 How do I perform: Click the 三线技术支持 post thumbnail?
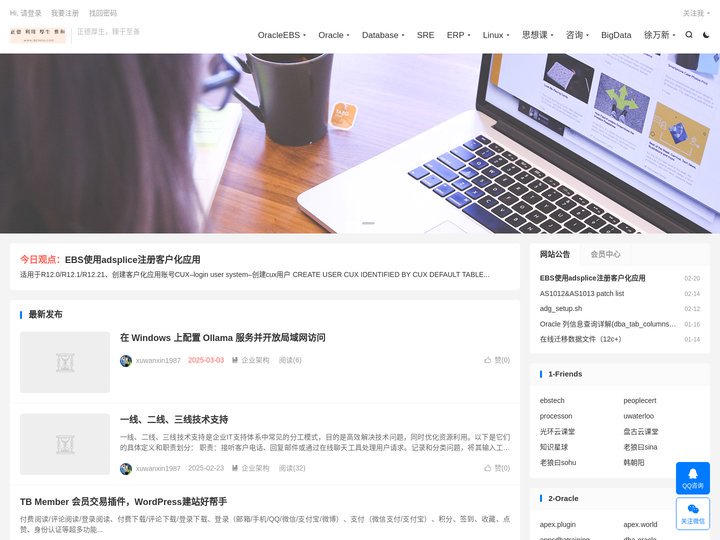[65, 444]
